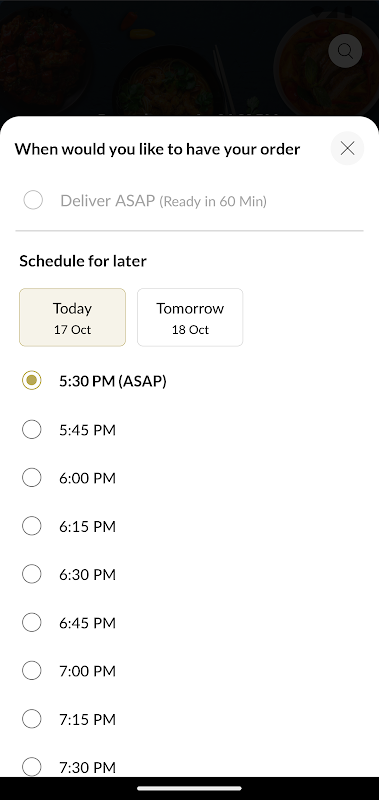Tap the 5:30 PM (ASAP) label text
This screenshot has height=800, width=379.
[x=113, y=381]
